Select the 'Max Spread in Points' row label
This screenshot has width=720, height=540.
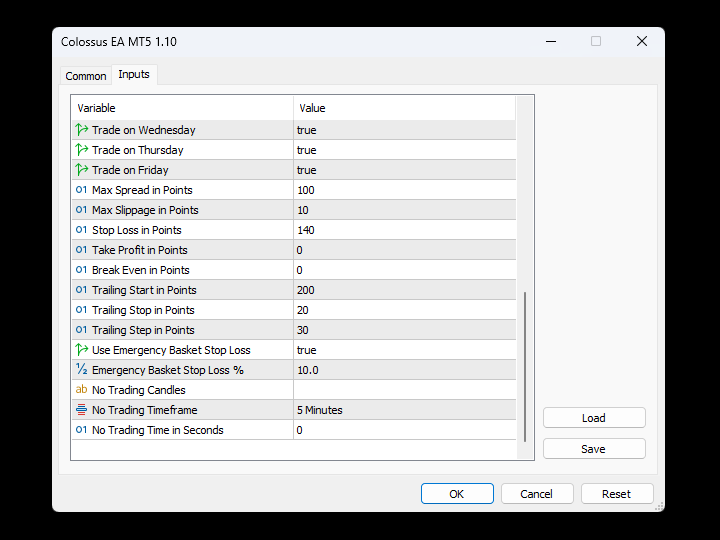142,190
